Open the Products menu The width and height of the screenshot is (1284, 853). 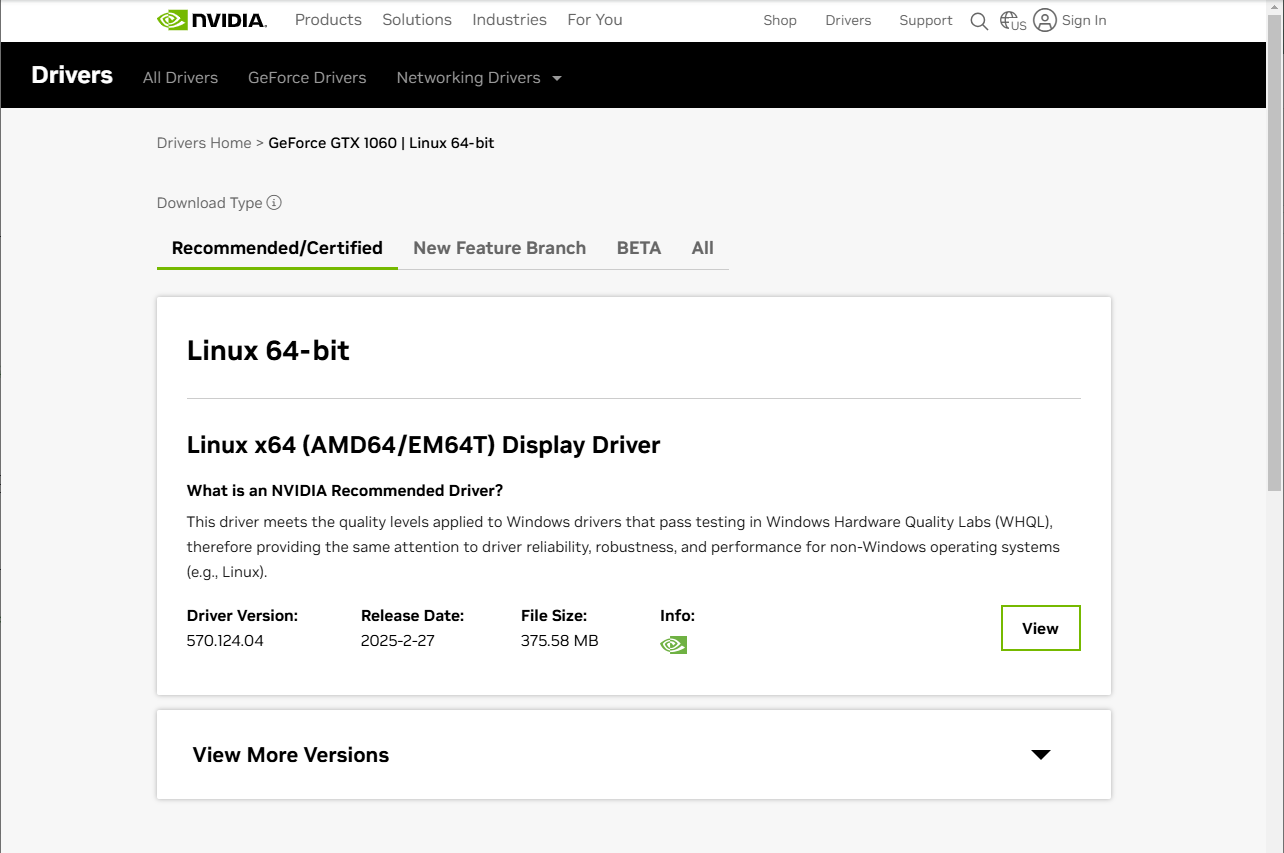pyautogui.click(x=328, y=20)
